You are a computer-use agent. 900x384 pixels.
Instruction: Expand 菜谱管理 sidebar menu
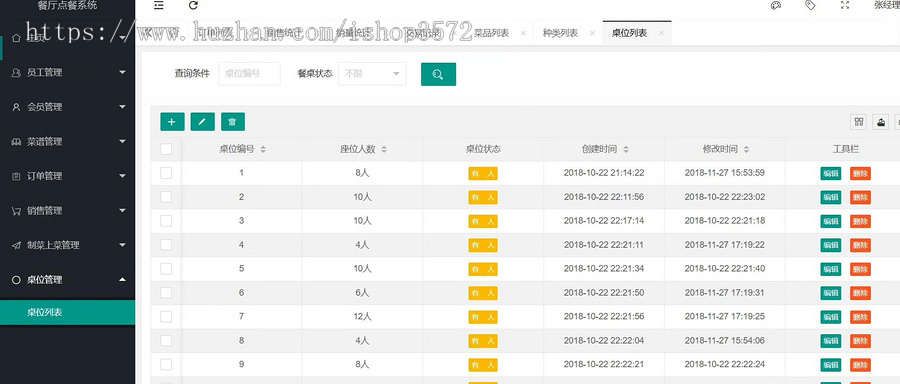68,141
